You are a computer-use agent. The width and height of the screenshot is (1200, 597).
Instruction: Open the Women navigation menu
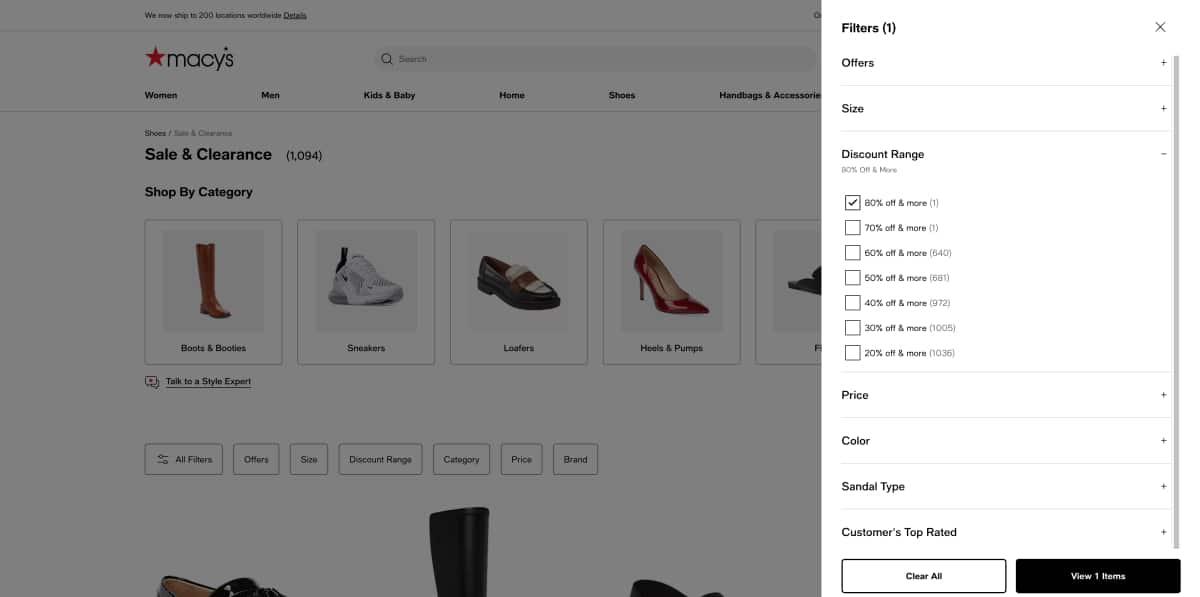pyautogui.click(x=160, y=95)
